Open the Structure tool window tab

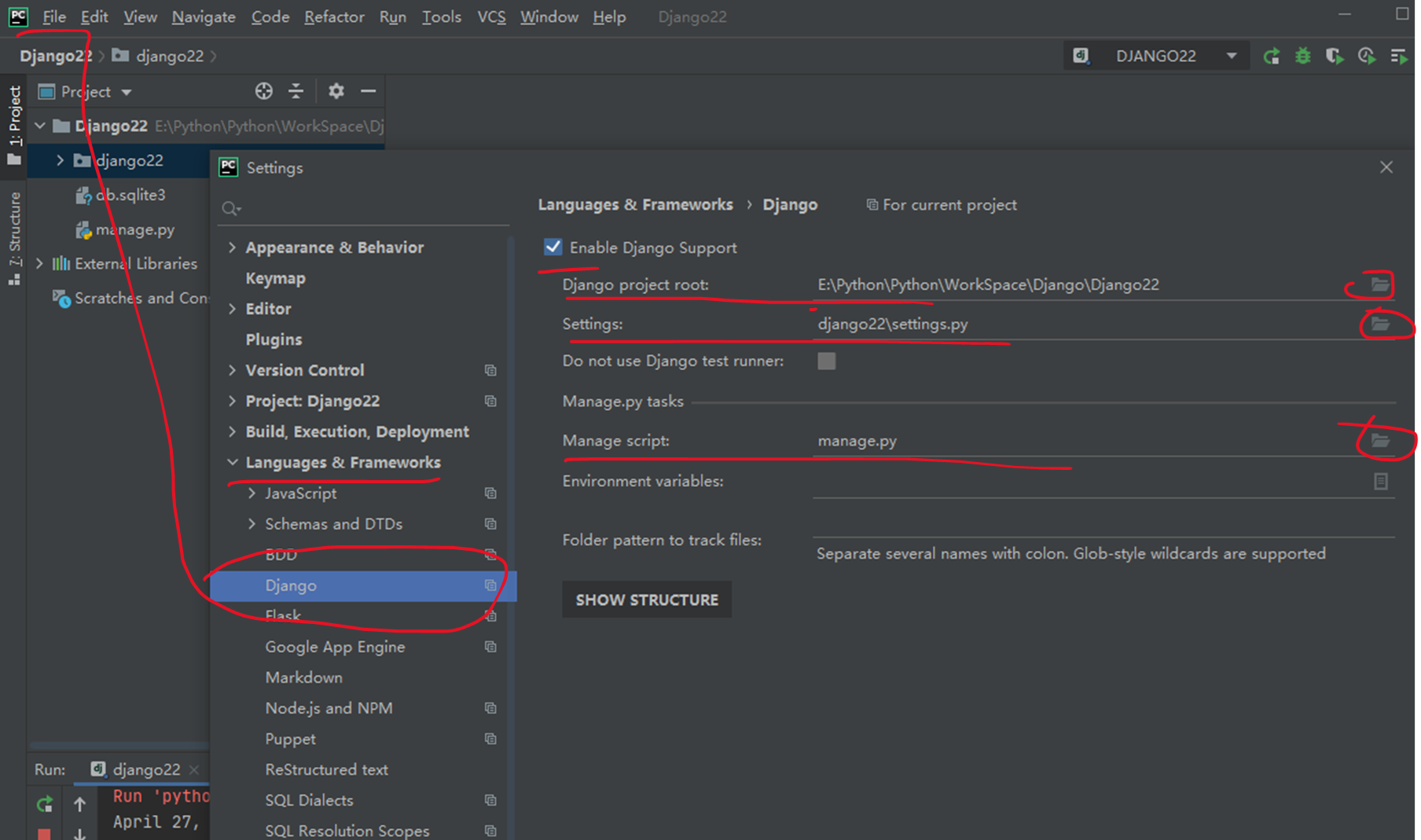pos(14,239)
